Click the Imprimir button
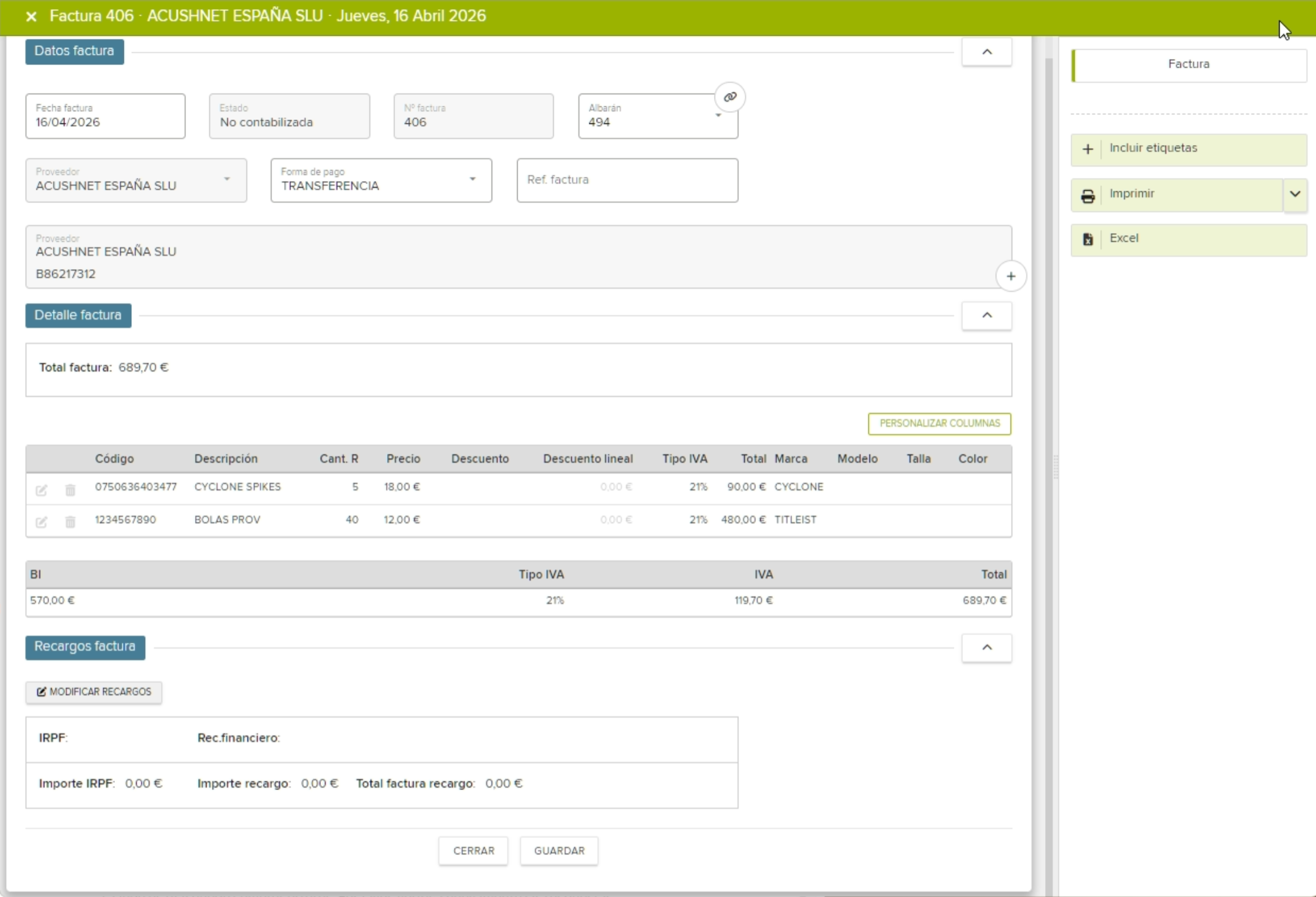Image resolution: width=1316 pixels, height=897 pixels. [x=1177, y=195]
